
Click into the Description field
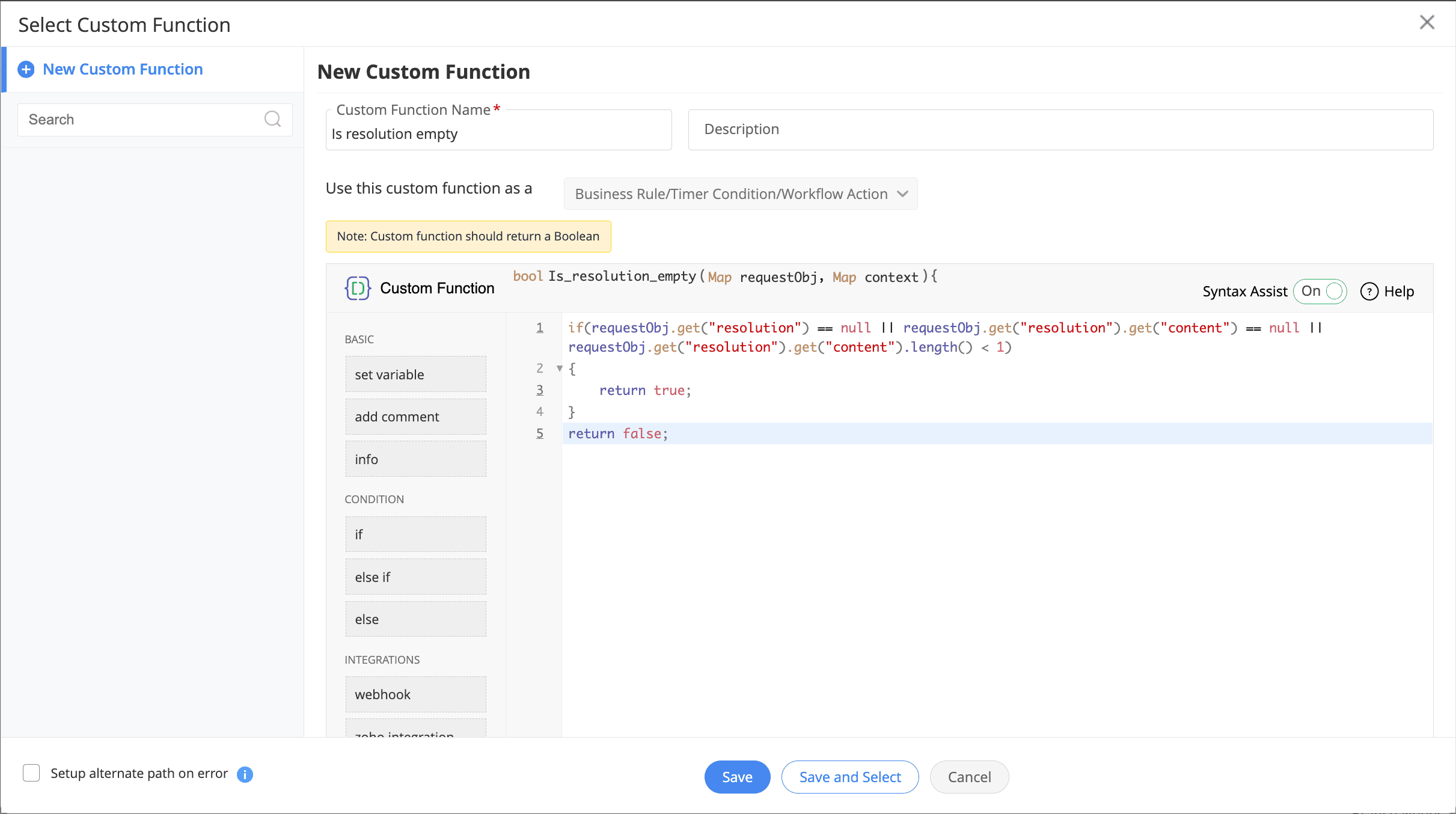click(1060, 130)
